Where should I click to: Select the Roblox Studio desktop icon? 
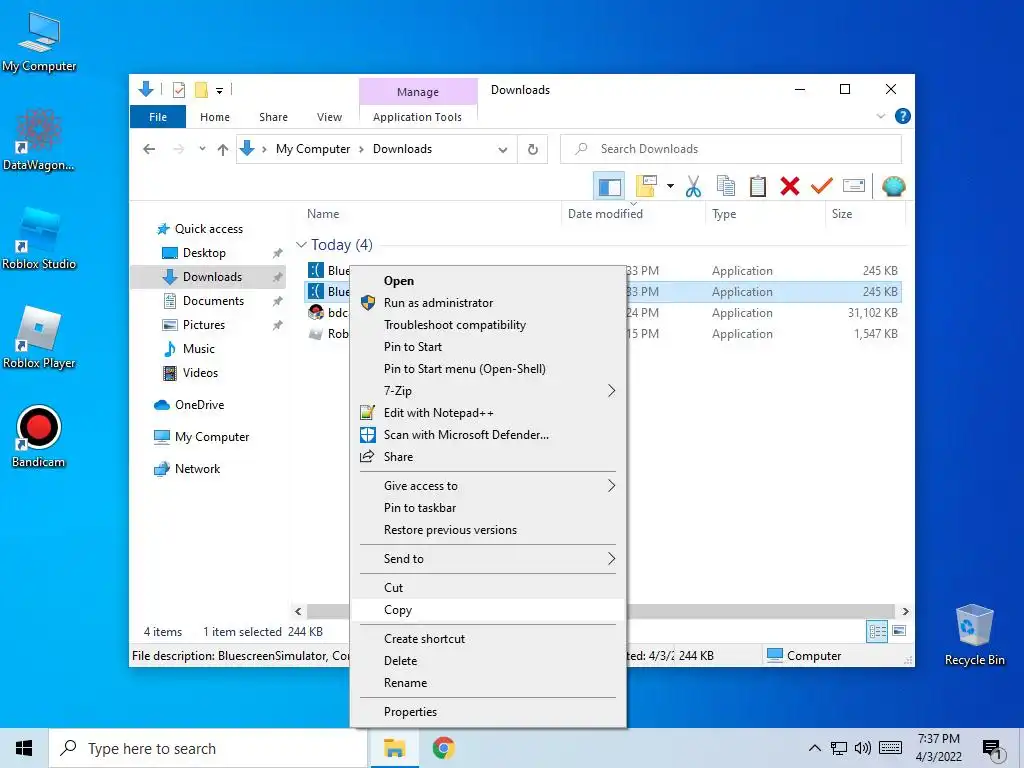39,238
